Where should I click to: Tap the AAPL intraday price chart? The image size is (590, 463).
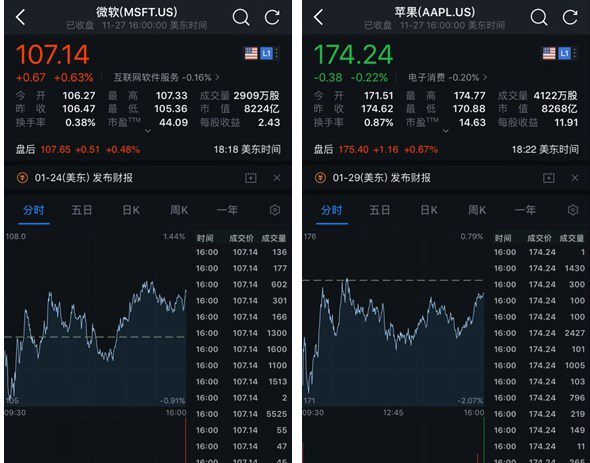click(394, 320)
